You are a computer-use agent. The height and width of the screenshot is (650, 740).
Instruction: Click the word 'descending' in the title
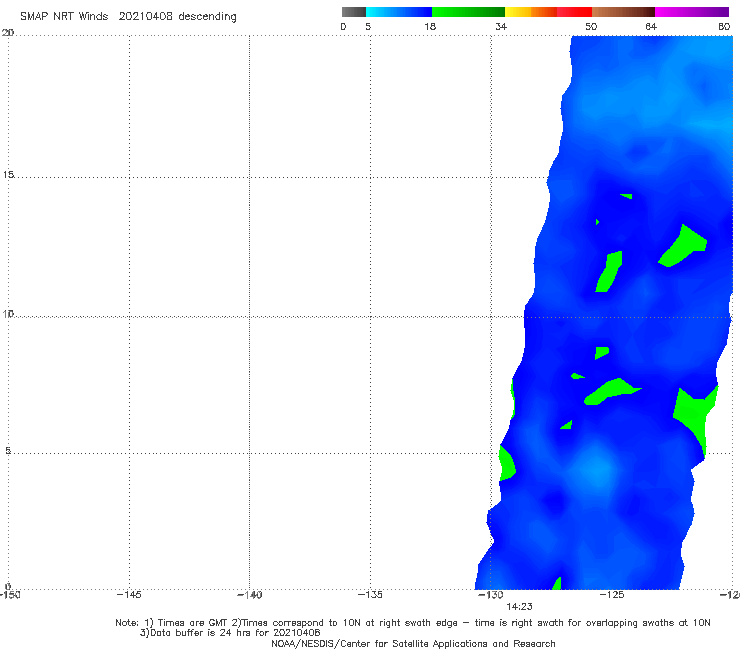coord(207,17)
